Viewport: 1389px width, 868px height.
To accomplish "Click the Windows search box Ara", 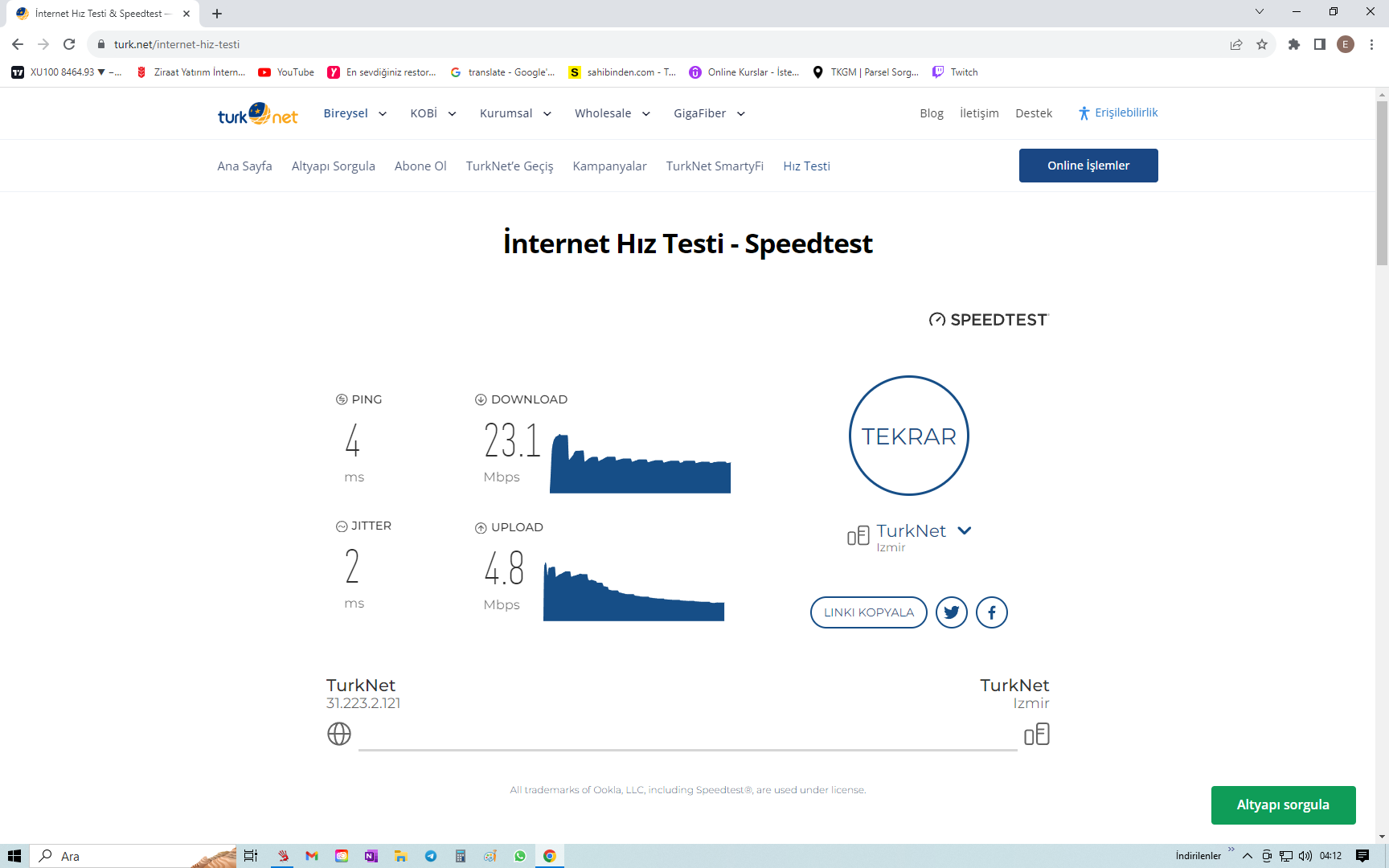I will pos(133,856).
